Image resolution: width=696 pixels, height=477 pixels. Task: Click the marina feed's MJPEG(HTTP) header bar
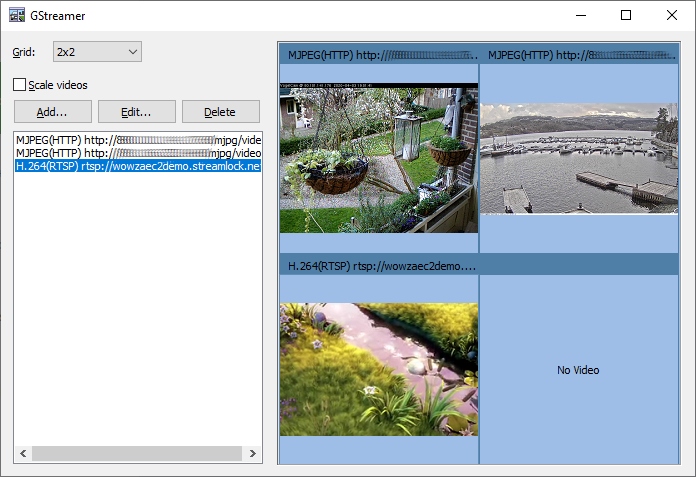579,54
